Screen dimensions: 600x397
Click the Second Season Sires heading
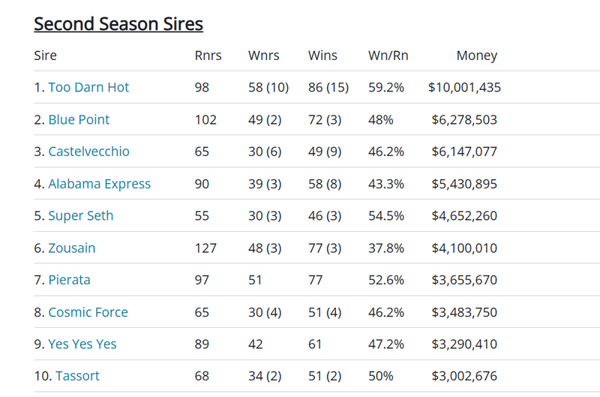pyautogui.click(x=118, y=24)
